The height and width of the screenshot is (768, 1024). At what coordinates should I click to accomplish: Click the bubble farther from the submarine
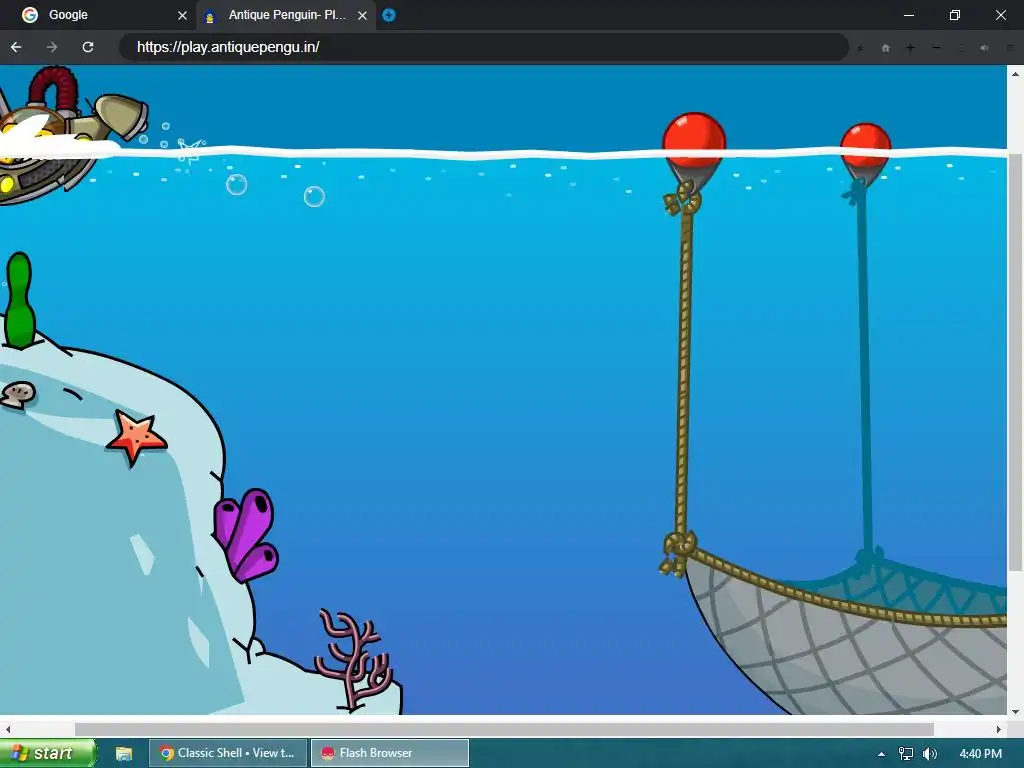314,197
